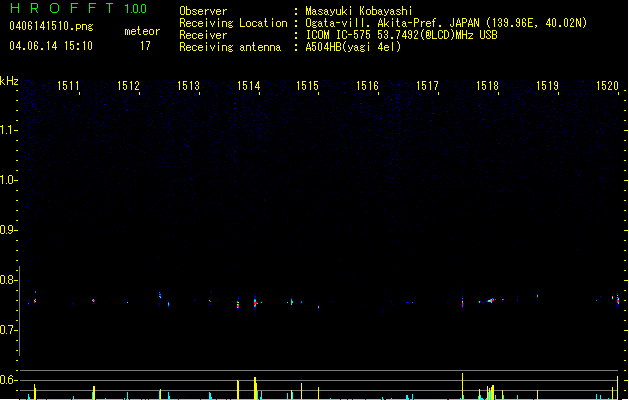Click the 0.7 kHz frequency label
The height and width of the screenshot is (400, 629).
click(x=8, y=330)
